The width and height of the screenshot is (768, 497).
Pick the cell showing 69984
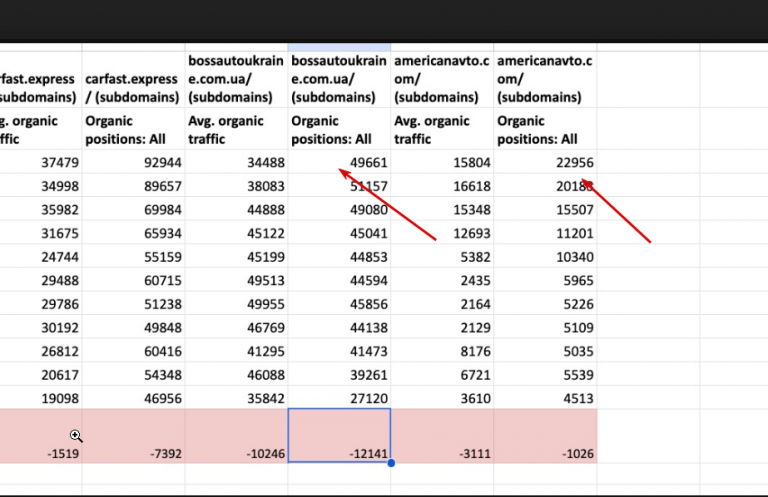tap(134, 209)
